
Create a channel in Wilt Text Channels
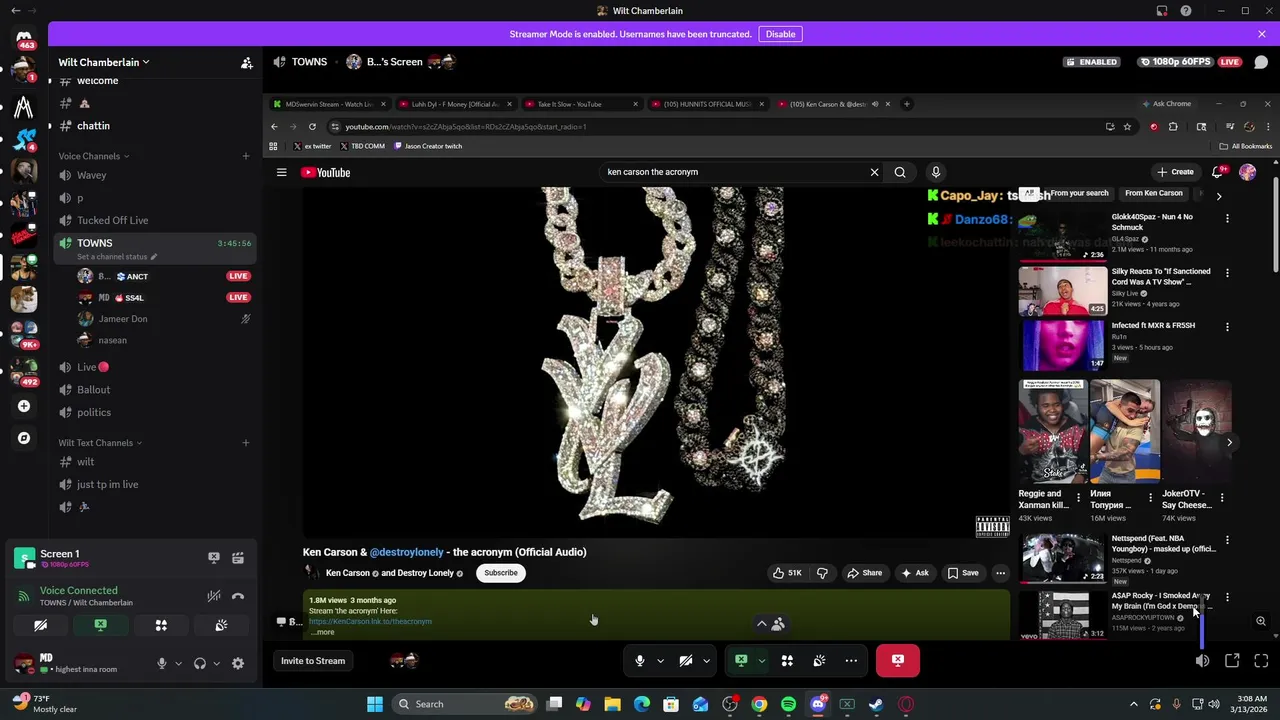pos(245,443)
